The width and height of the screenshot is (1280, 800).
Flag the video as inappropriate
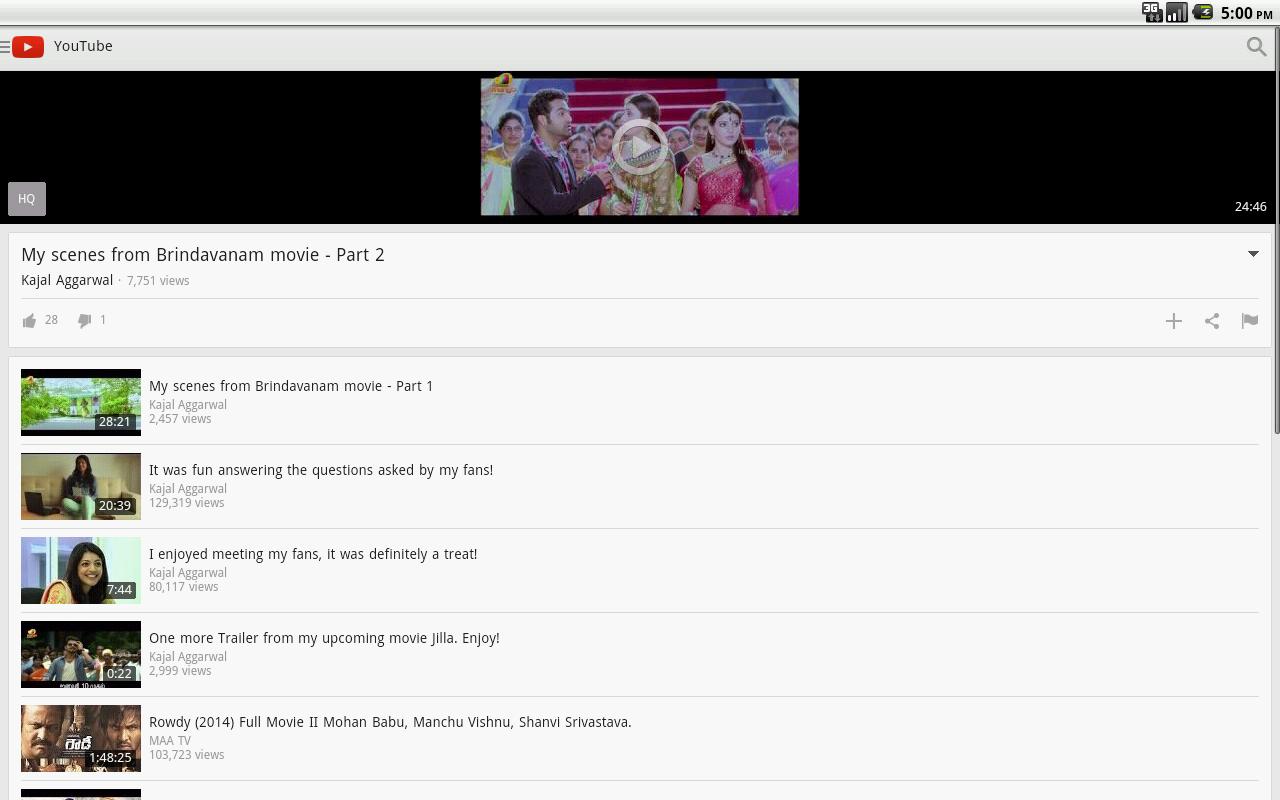(1250, 321)
